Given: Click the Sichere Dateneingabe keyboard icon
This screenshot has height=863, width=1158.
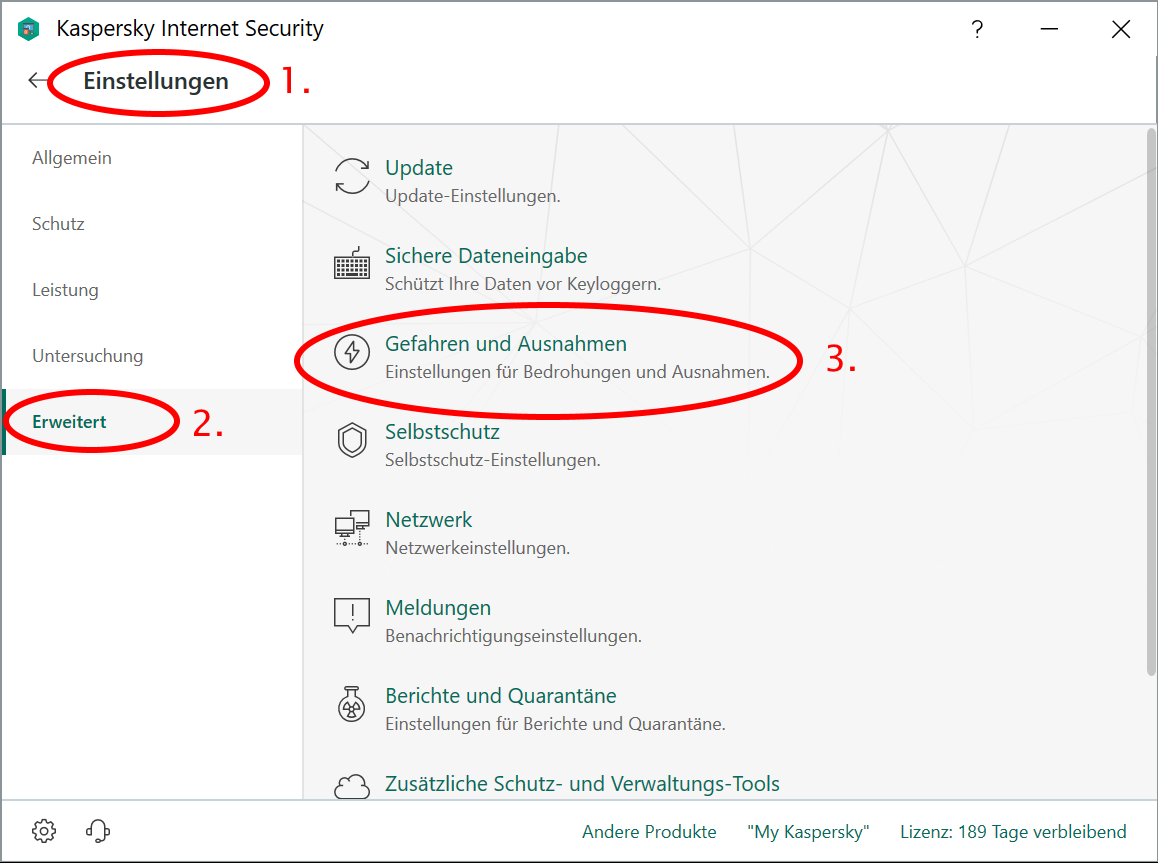Looking at the screenshot, I should [352, 264].
